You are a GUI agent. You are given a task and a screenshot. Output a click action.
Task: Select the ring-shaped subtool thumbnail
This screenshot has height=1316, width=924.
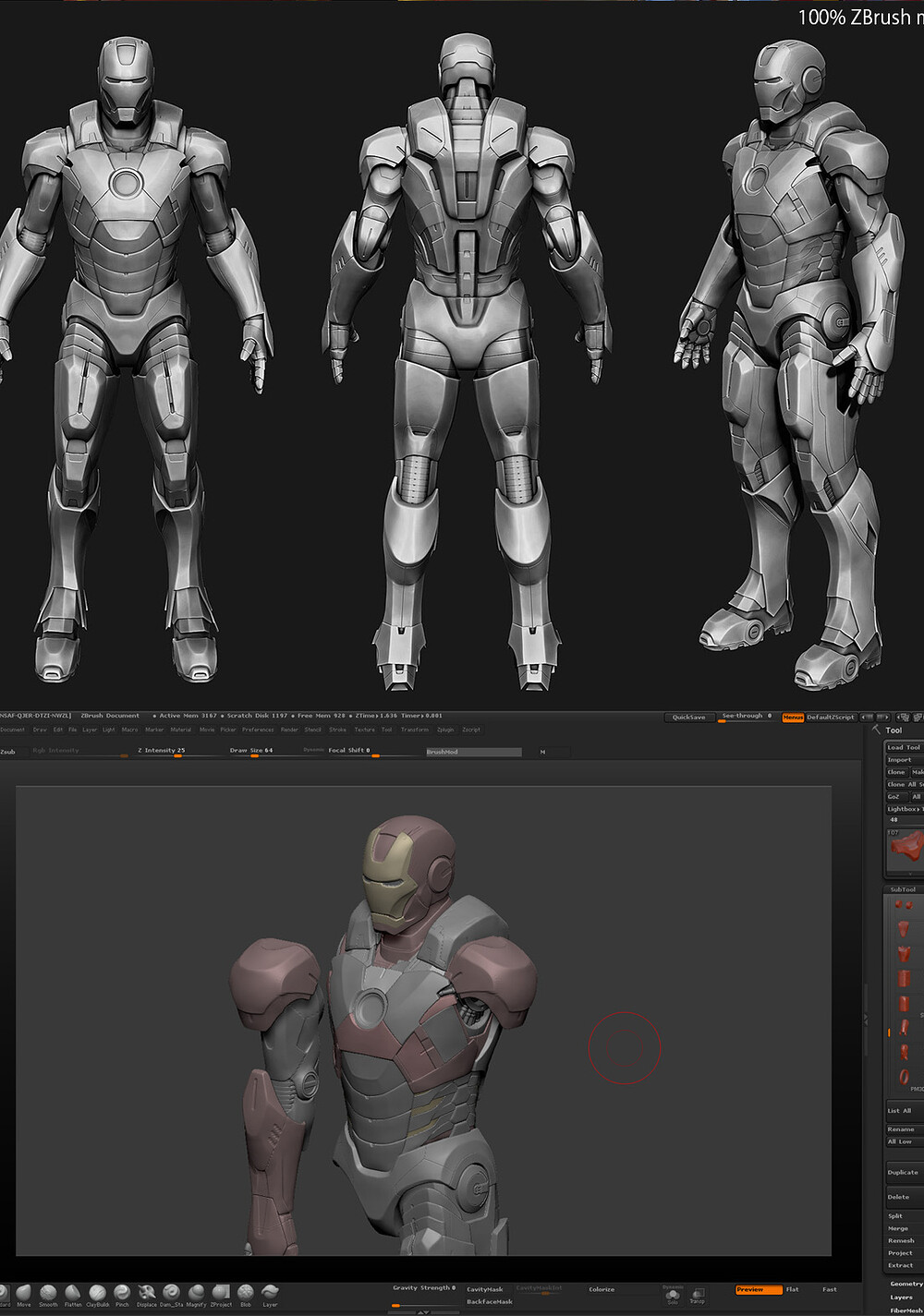904,1077
